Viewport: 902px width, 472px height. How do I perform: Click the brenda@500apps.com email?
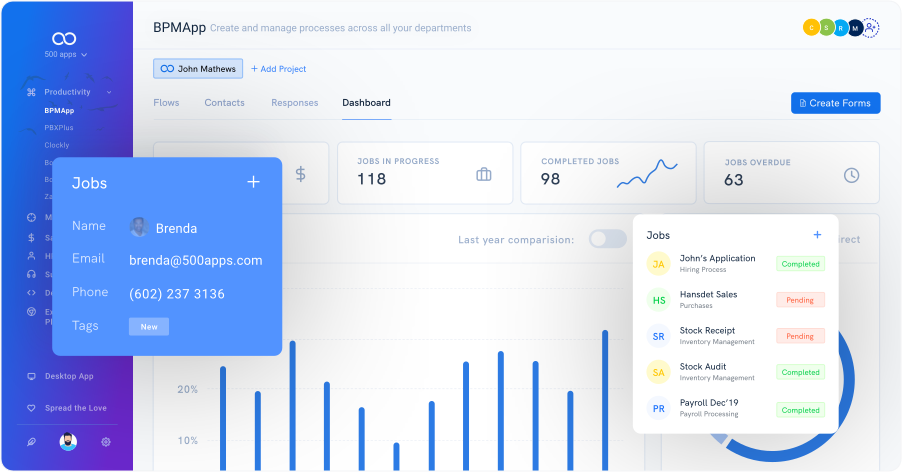tap(196, 260)
